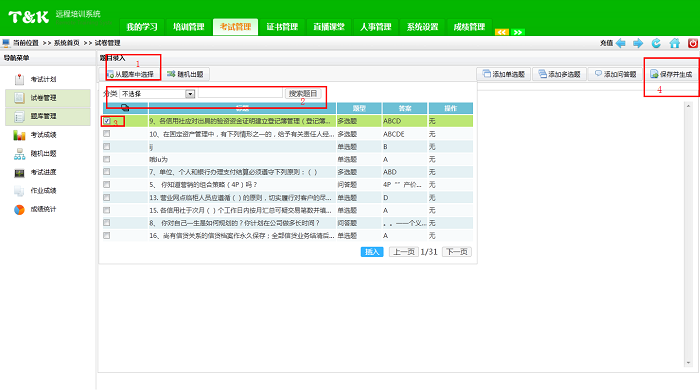Check the checkbox for question 15
The height and width of the screenshot is (391, 700).
[107, 210]
